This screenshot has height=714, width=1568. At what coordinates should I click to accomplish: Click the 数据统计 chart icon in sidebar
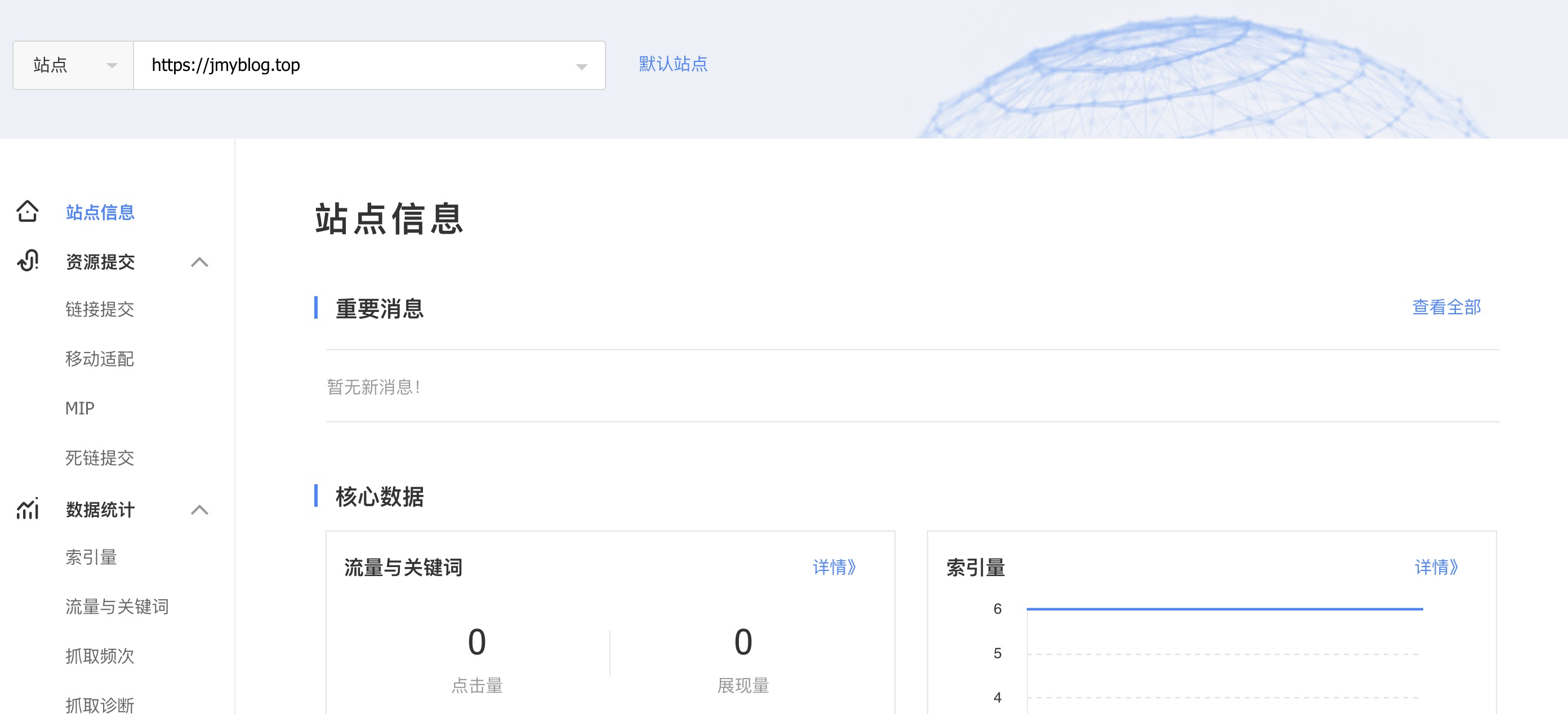point(28,509)
